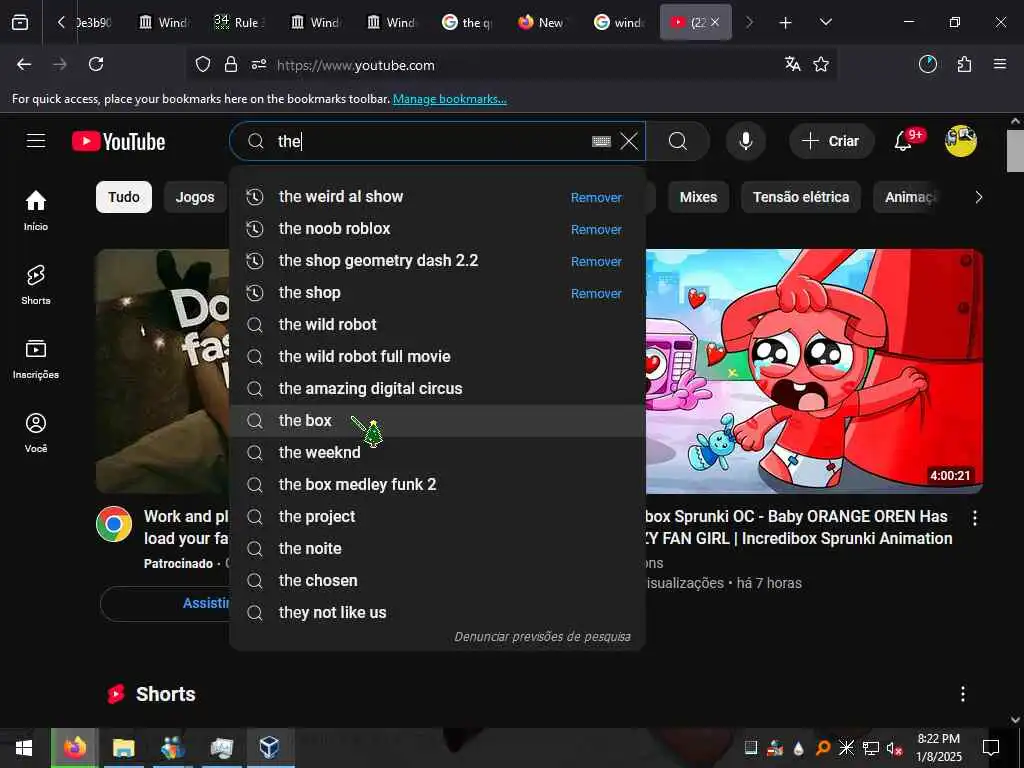Screen dimensions: 1024x768
Task: Open File Explorer from the taskbar
Action: (123, 748)
